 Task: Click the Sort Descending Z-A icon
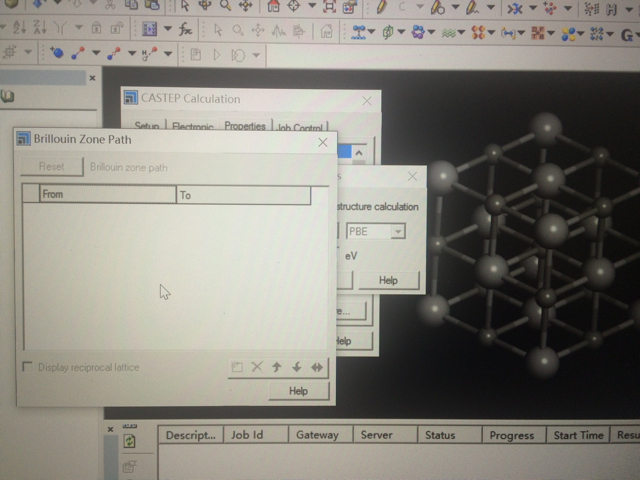tap(40, 28)
